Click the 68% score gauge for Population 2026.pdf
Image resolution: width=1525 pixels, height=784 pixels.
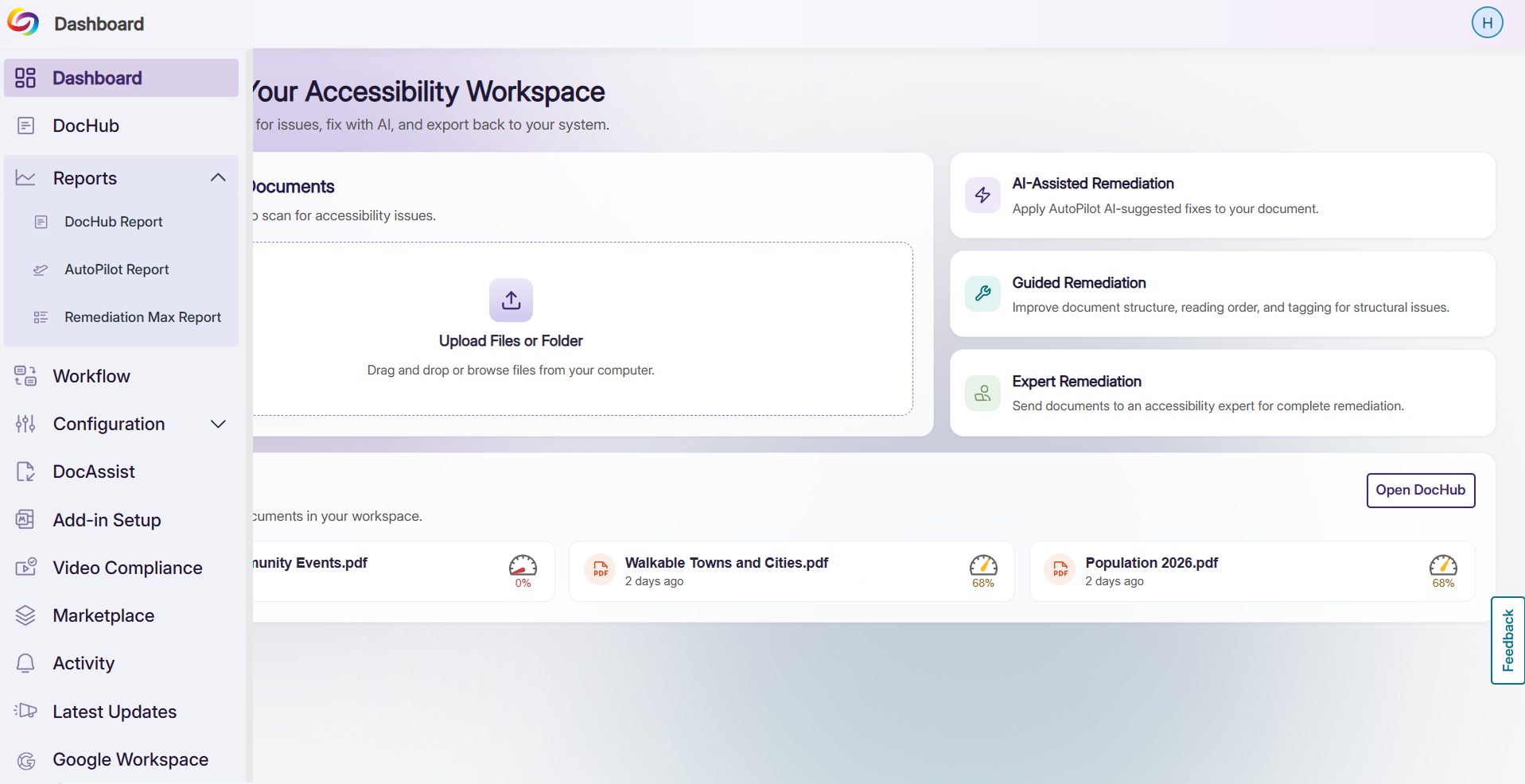pyautogui.click(x=1443, y=571)
